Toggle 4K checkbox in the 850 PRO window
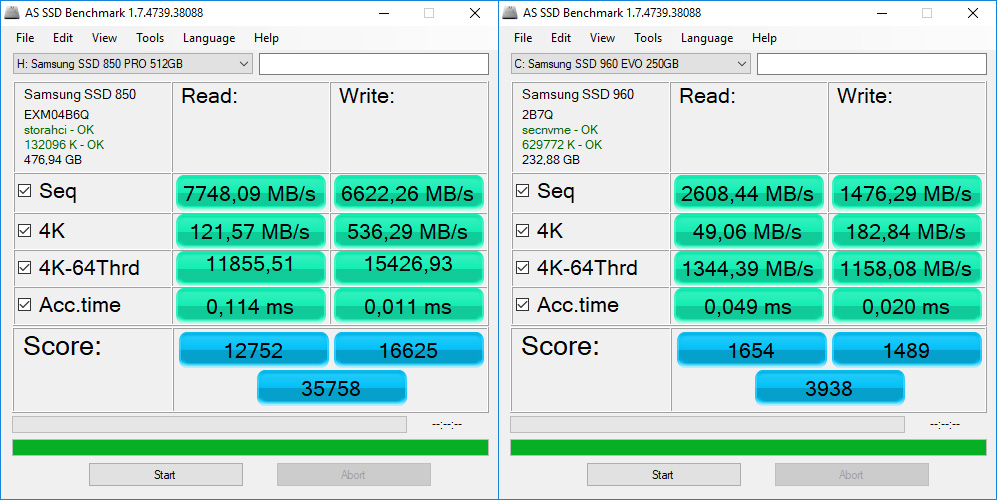 24,230
